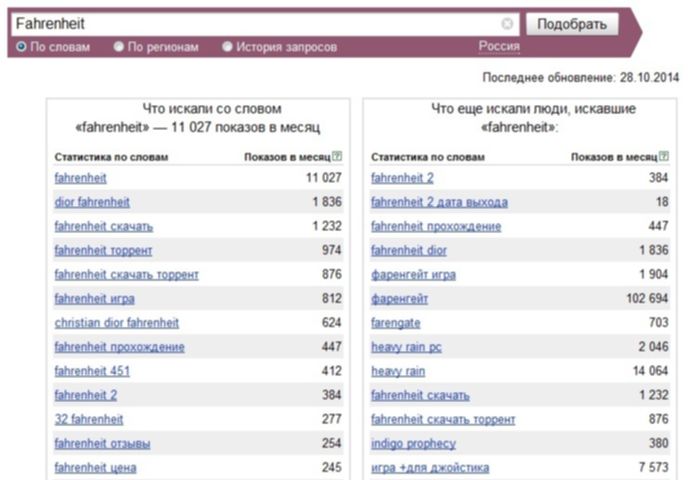The width and height of the screenshot is (688, 480).
Task: Click right table 'Статистика по словам' header
Action: point(428,157)
